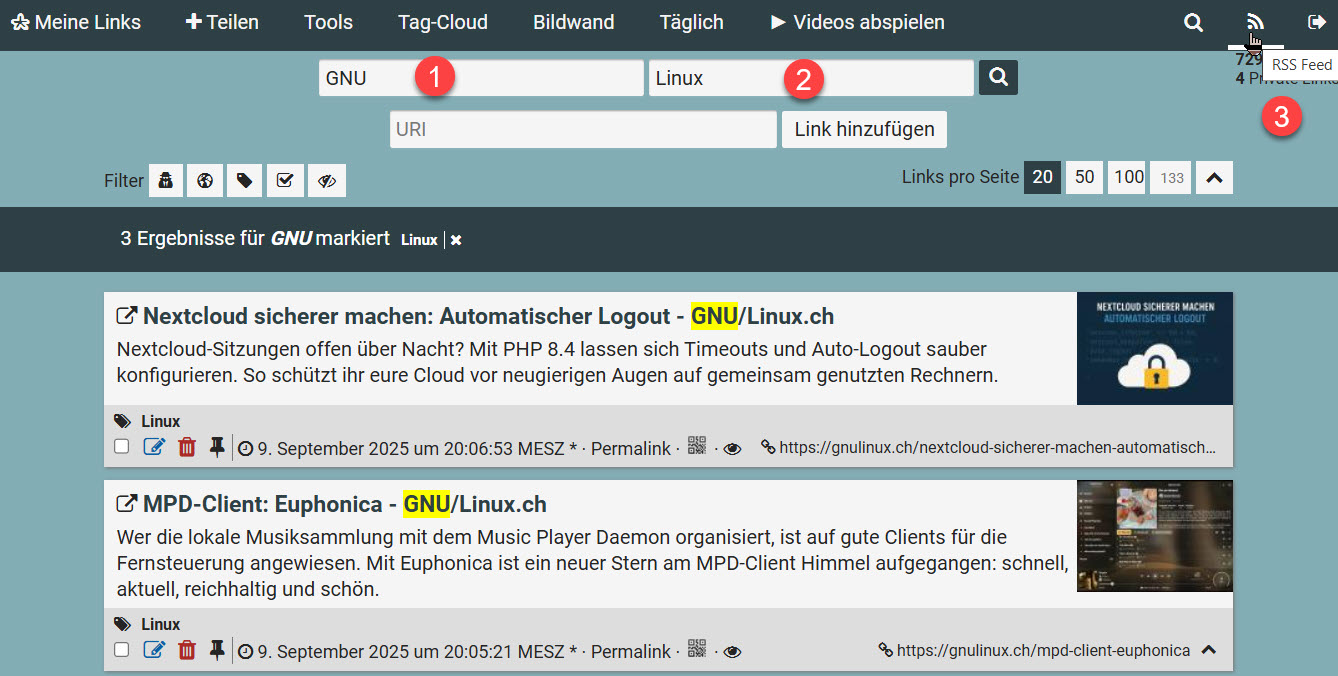Collapse the filter bar using the chevron-up button
The height and width of the screenshot is (676, 1338).
[x=1214, y=178]
